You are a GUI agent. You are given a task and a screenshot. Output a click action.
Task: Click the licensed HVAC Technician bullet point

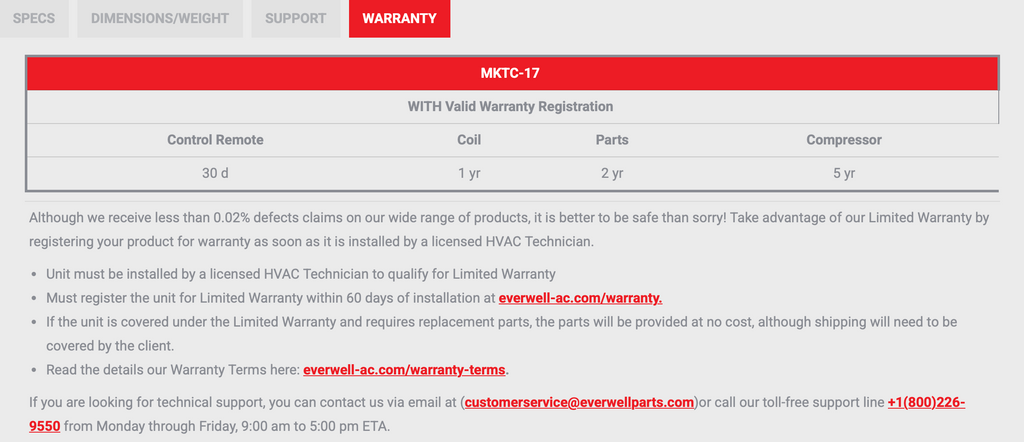300,273
